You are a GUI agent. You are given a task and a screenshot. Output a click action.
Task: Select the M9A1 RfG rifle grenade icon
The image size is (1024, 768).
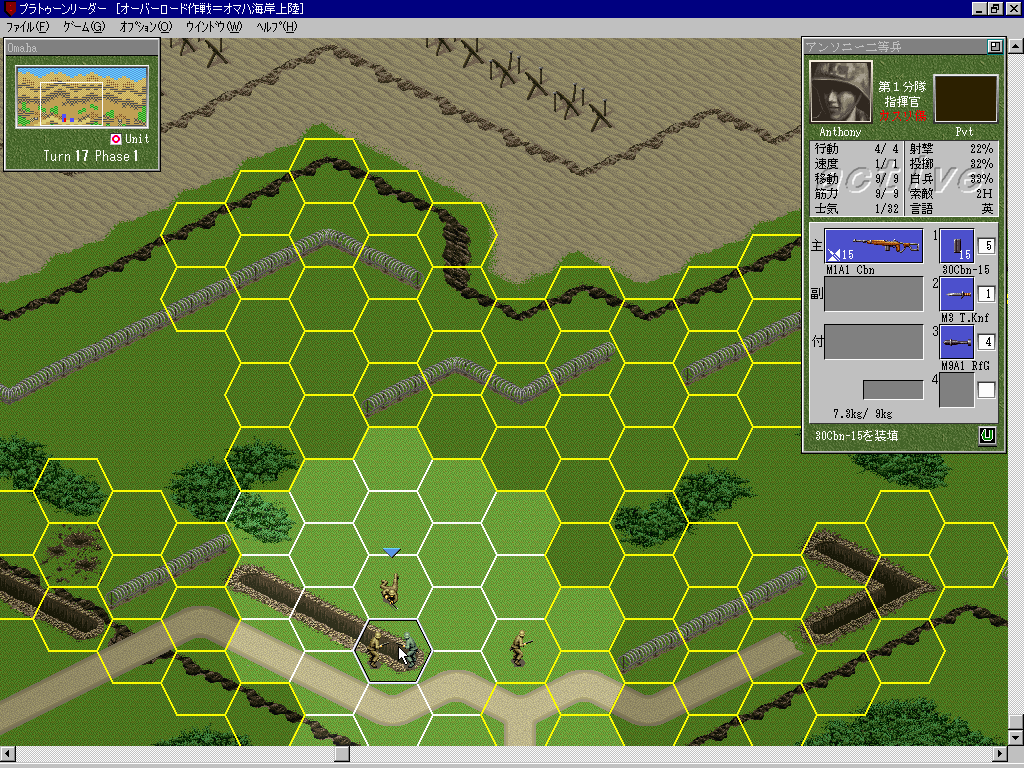[957, 342]
